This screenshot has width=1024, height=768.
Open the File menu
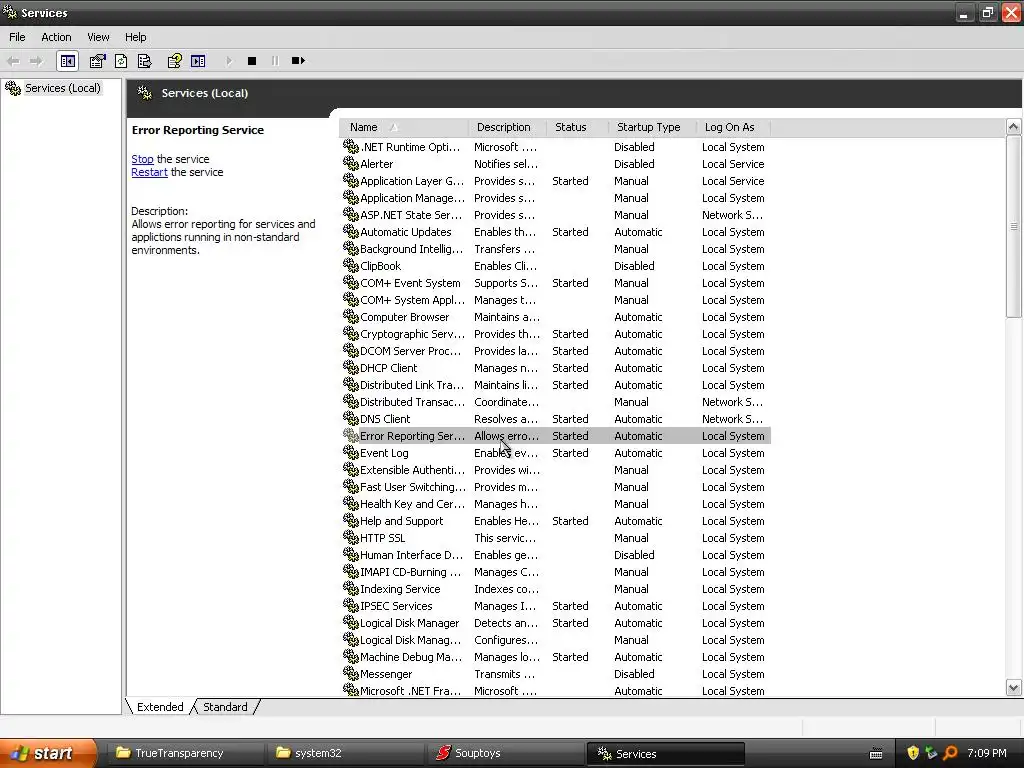(x=17, y=37)
